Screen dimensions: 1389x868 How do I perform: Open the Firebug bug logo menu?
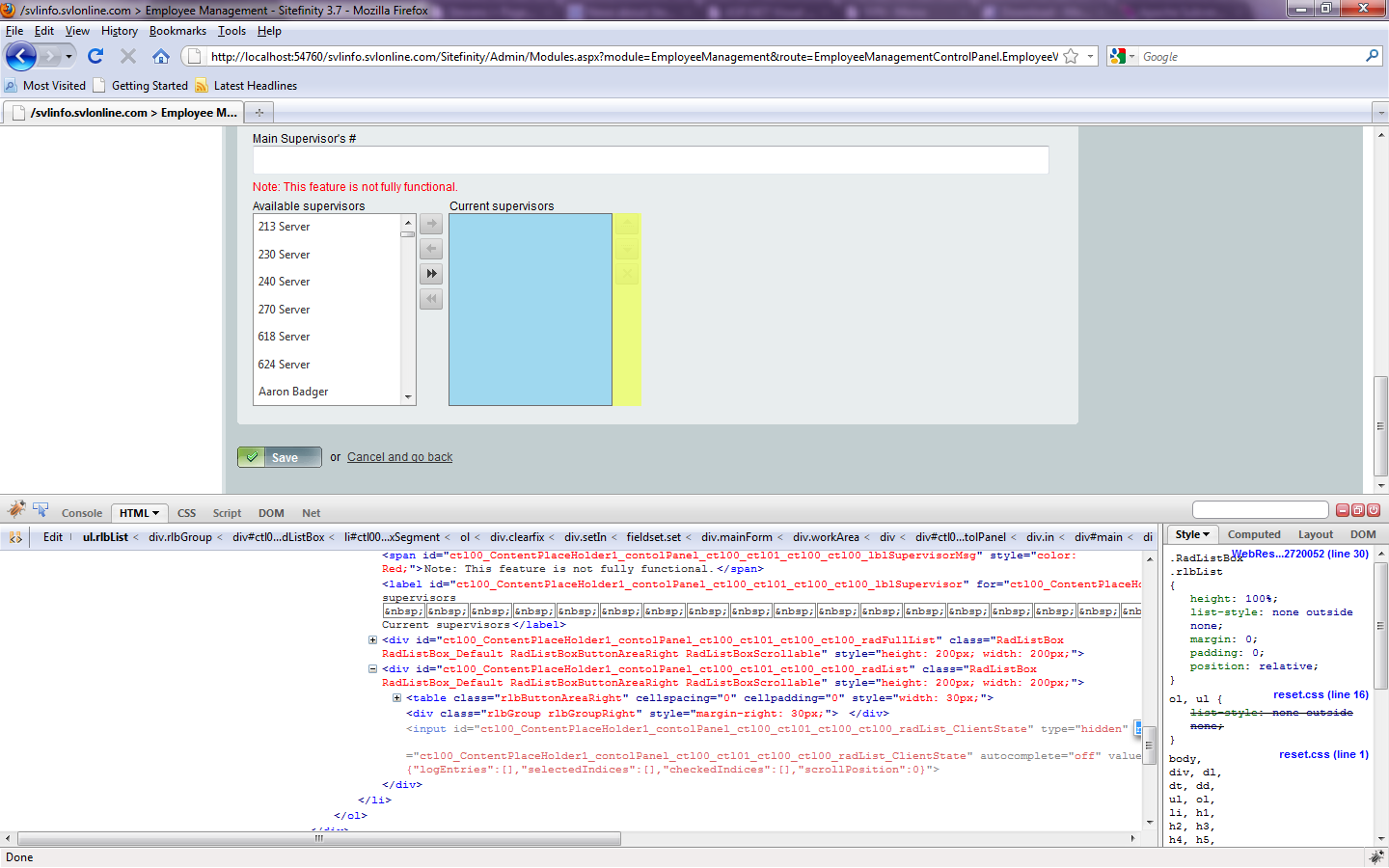click(x=16, y=510)
